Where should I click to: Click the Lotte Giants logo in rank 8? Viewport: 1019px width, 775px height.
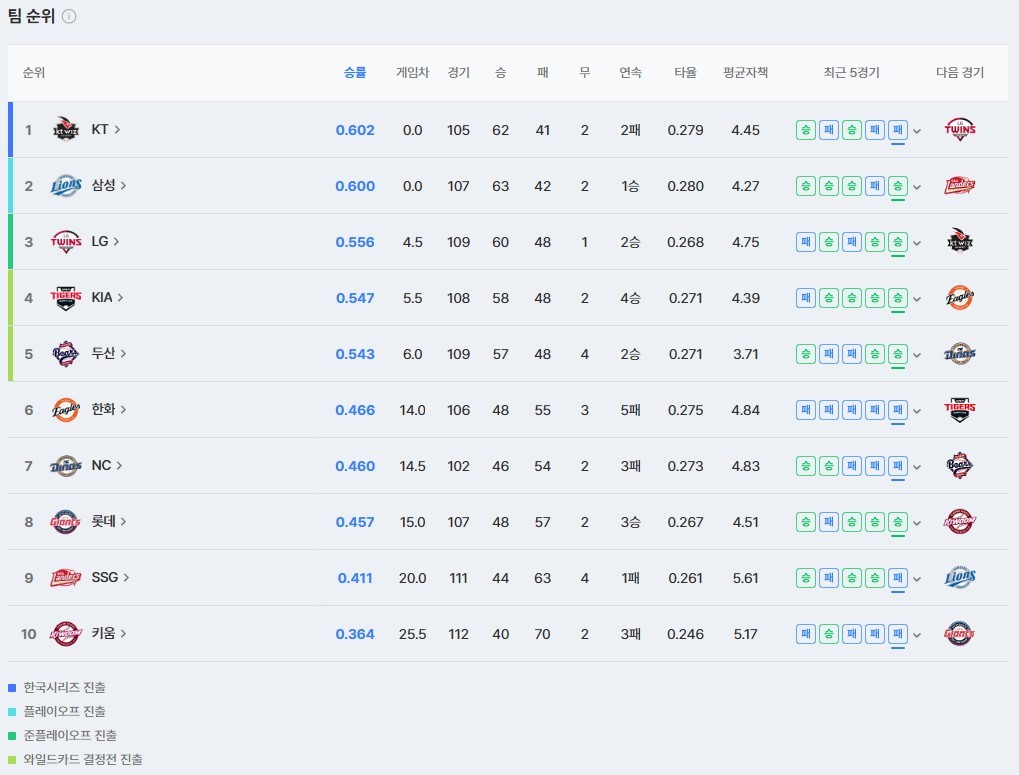point(66,522)
